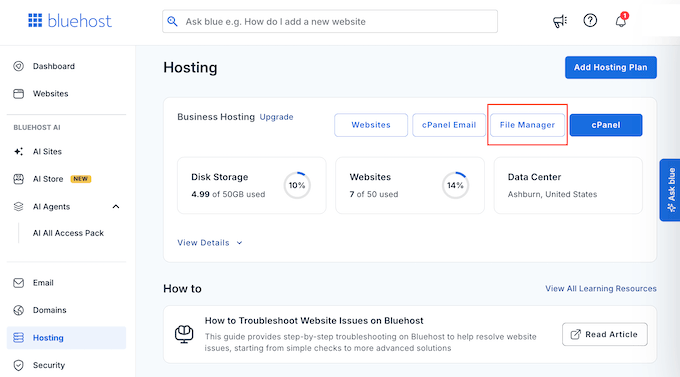This screenshot has width=680, height=377.
Task: Open File Manager
Action: (x=527, y=125)
